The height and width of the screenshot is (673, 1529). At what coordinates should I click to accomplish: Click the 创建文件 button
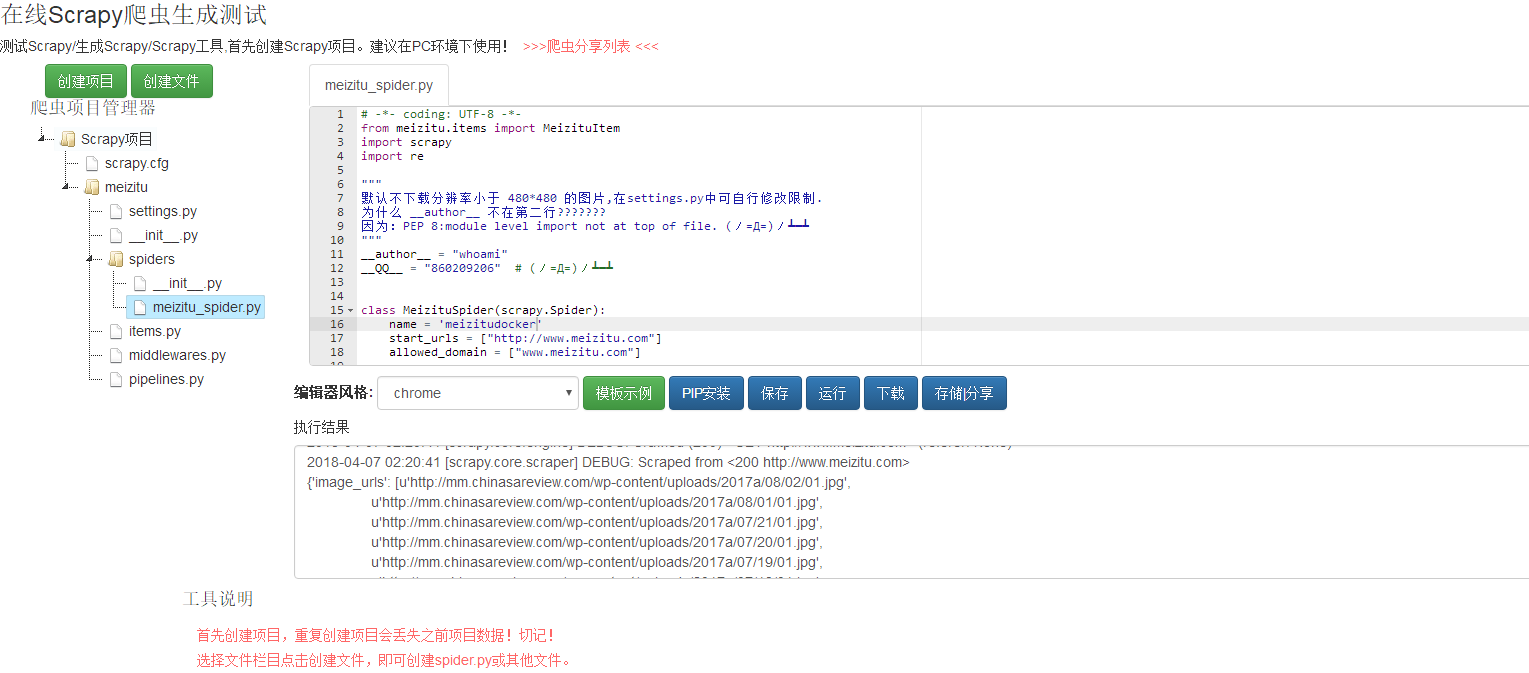coord(171,82)
